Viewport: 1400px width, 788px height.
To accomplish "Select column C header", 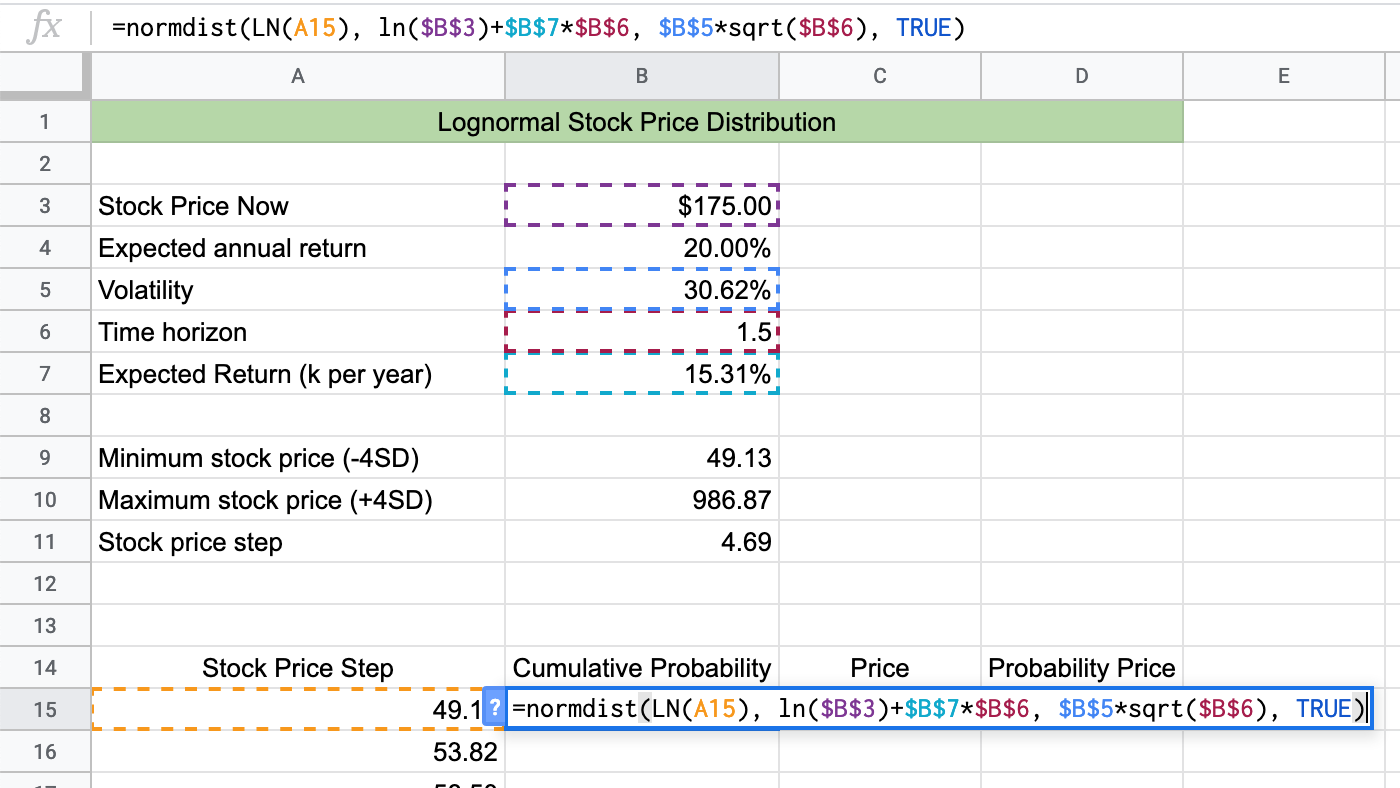I will click(880, 76).
